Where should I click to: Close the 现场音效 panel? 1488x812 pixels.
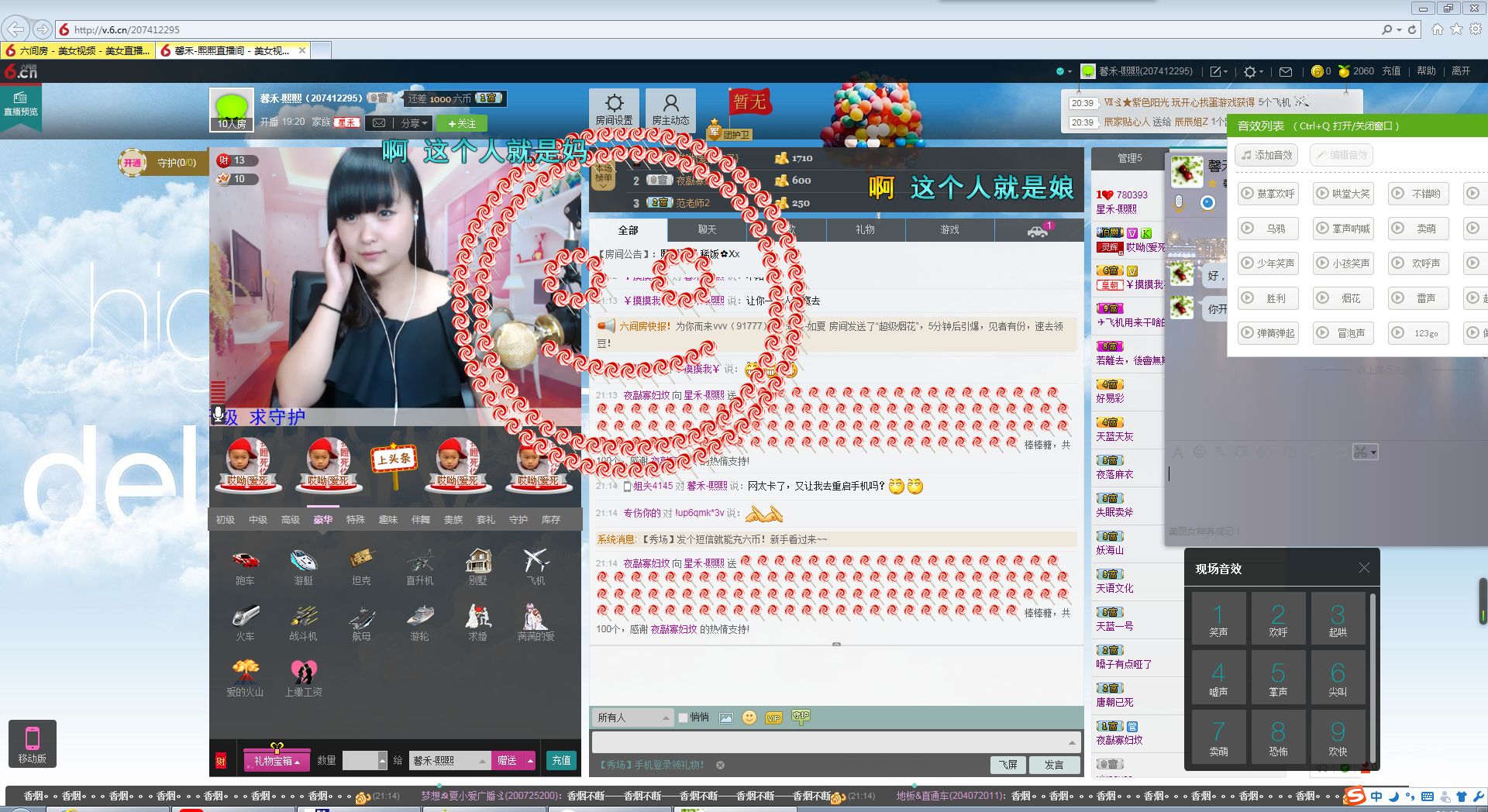pos(1364,568)
